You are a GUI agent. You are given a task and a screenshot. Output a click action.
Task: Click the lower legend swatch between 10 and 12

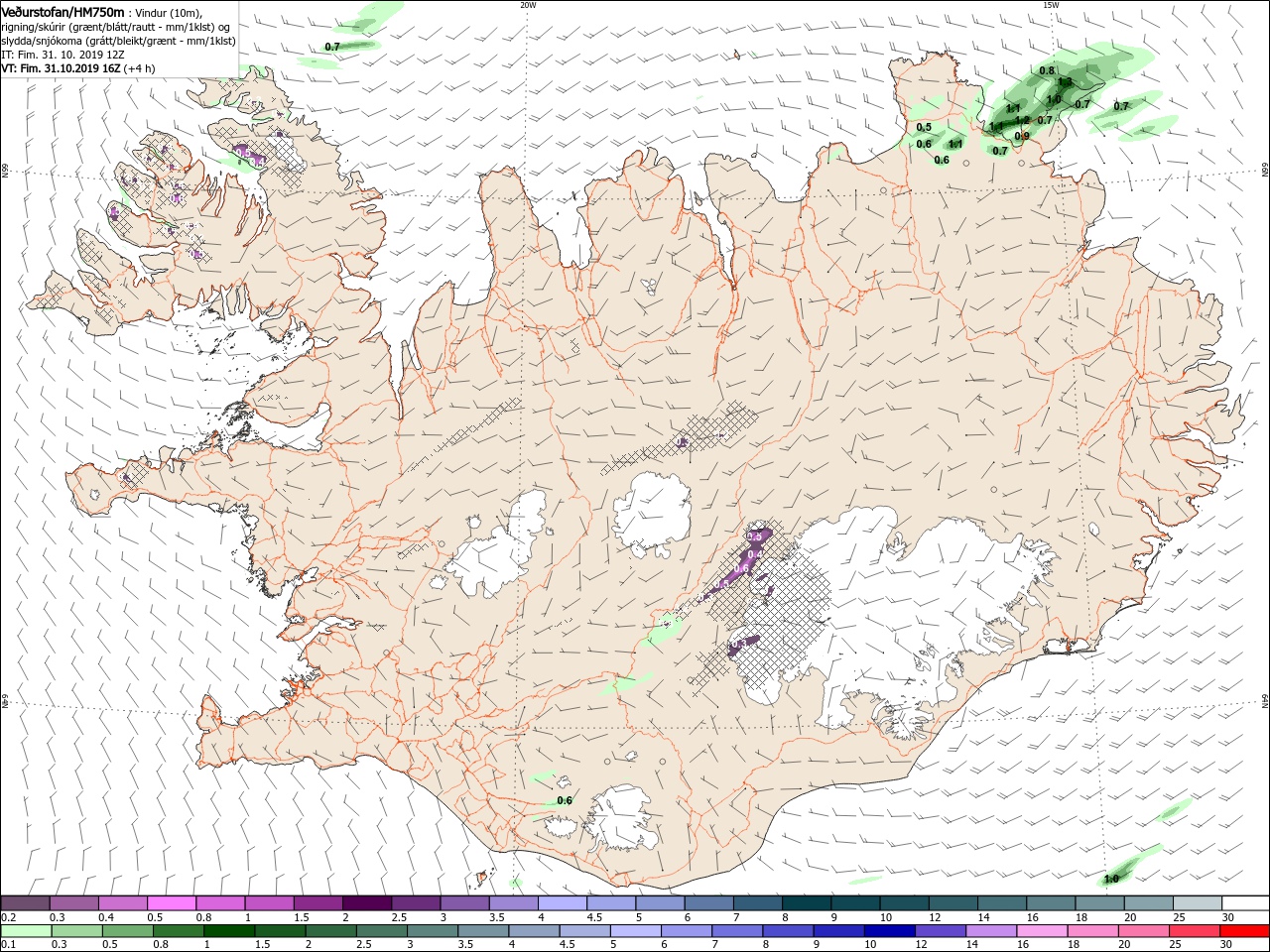point(890,931)
